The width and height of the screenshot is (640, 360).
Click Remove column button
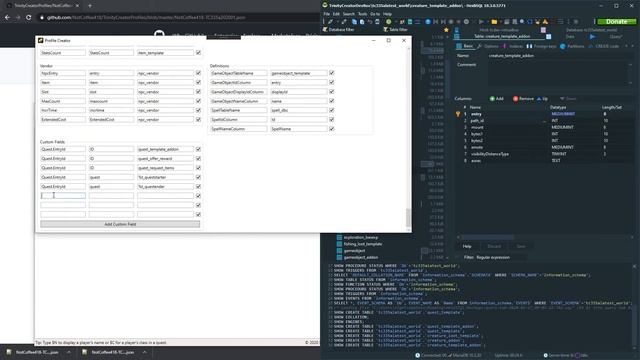tap(523, 99)
